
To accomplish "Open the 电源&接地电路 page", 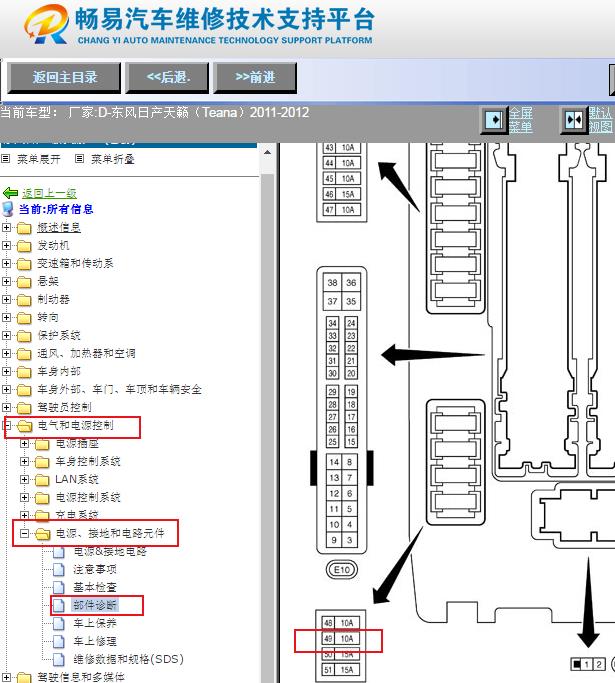I will 110,551.
